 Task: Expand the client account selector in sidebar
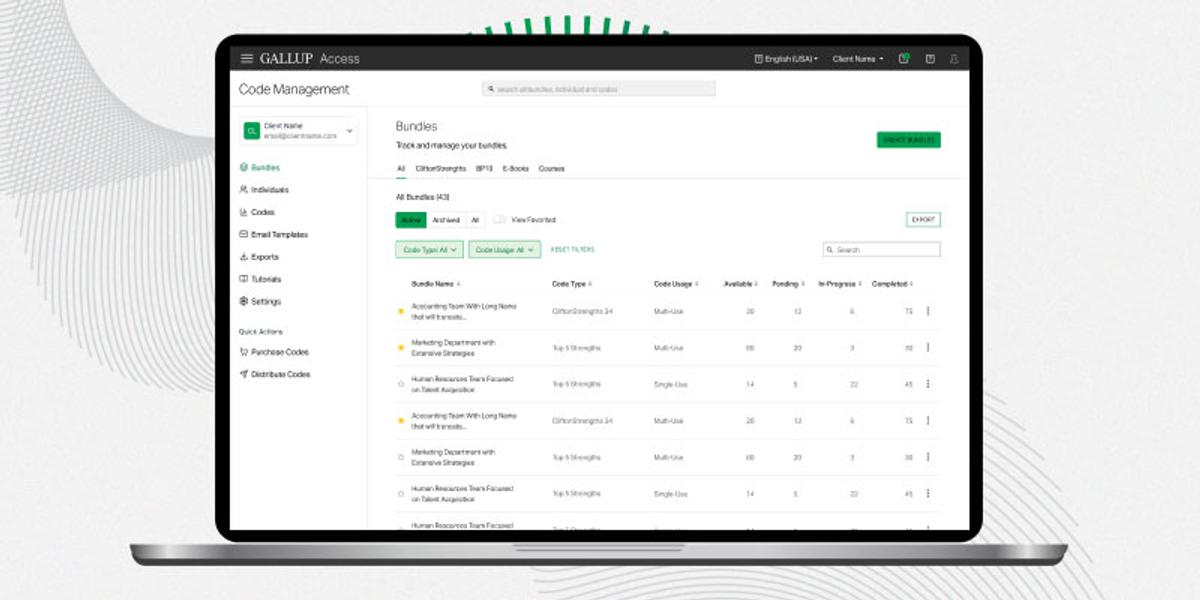[x=298, y=131]
